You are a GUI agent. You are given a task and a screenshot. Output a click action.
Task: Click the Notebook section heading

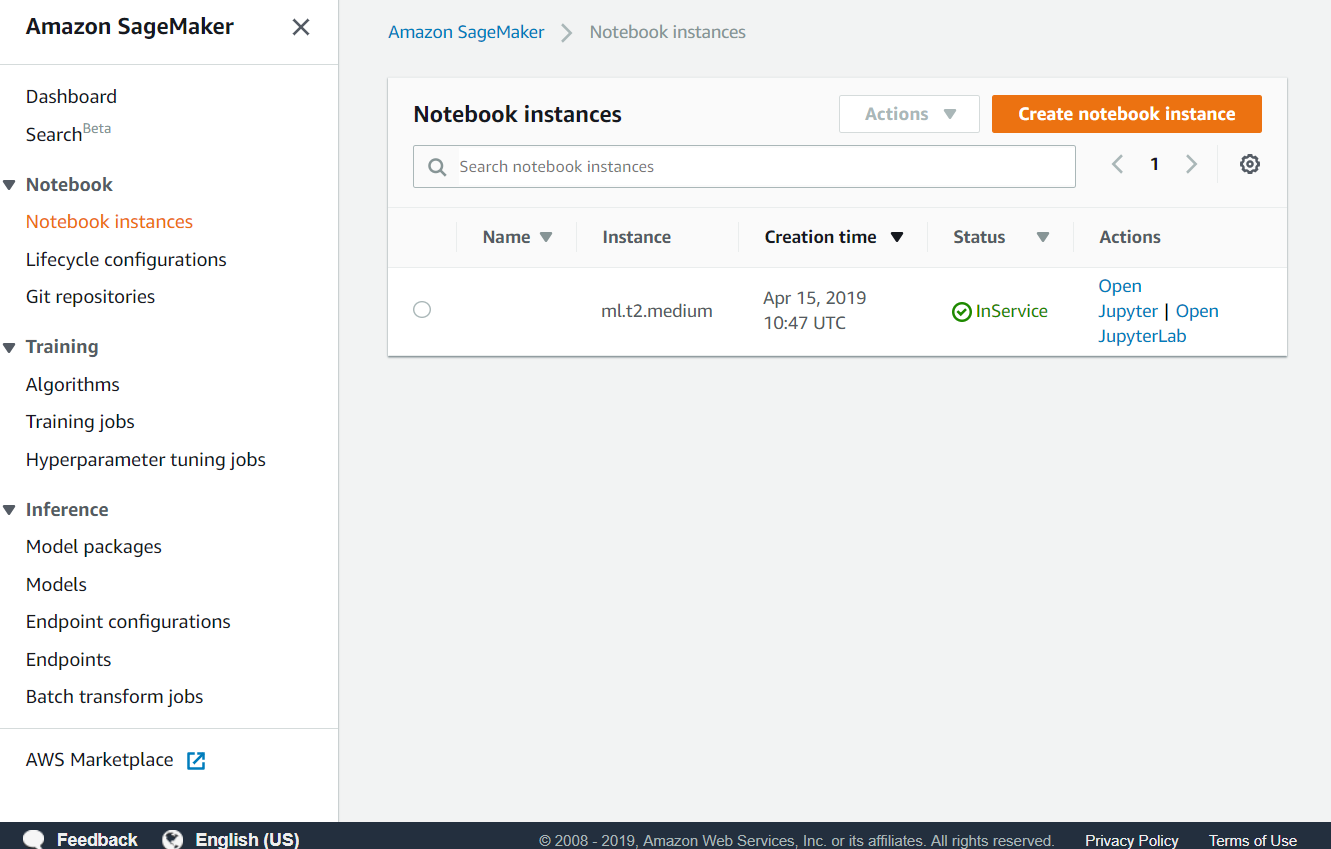(x=69, y=185)
